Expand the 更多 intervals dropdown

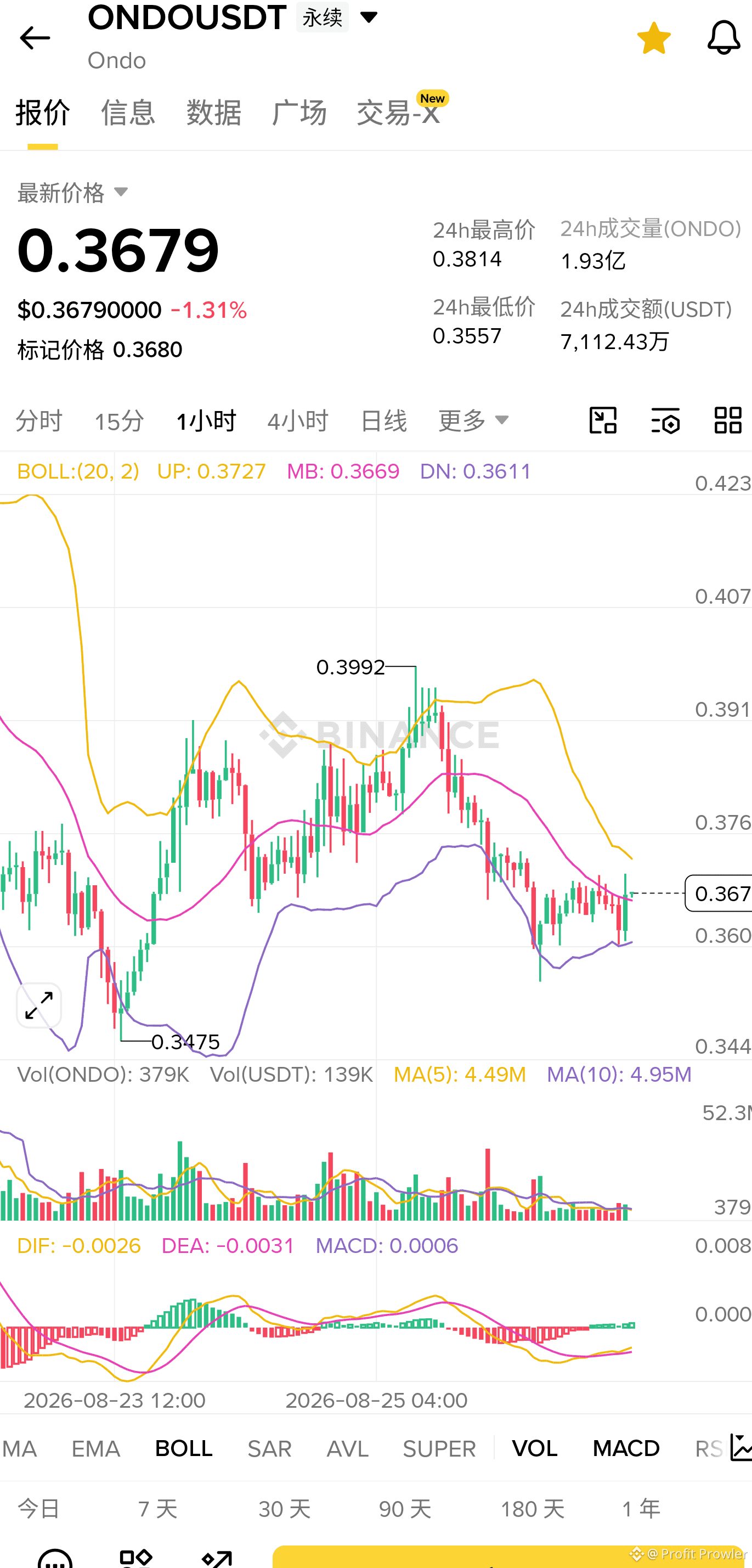point(473,420)
